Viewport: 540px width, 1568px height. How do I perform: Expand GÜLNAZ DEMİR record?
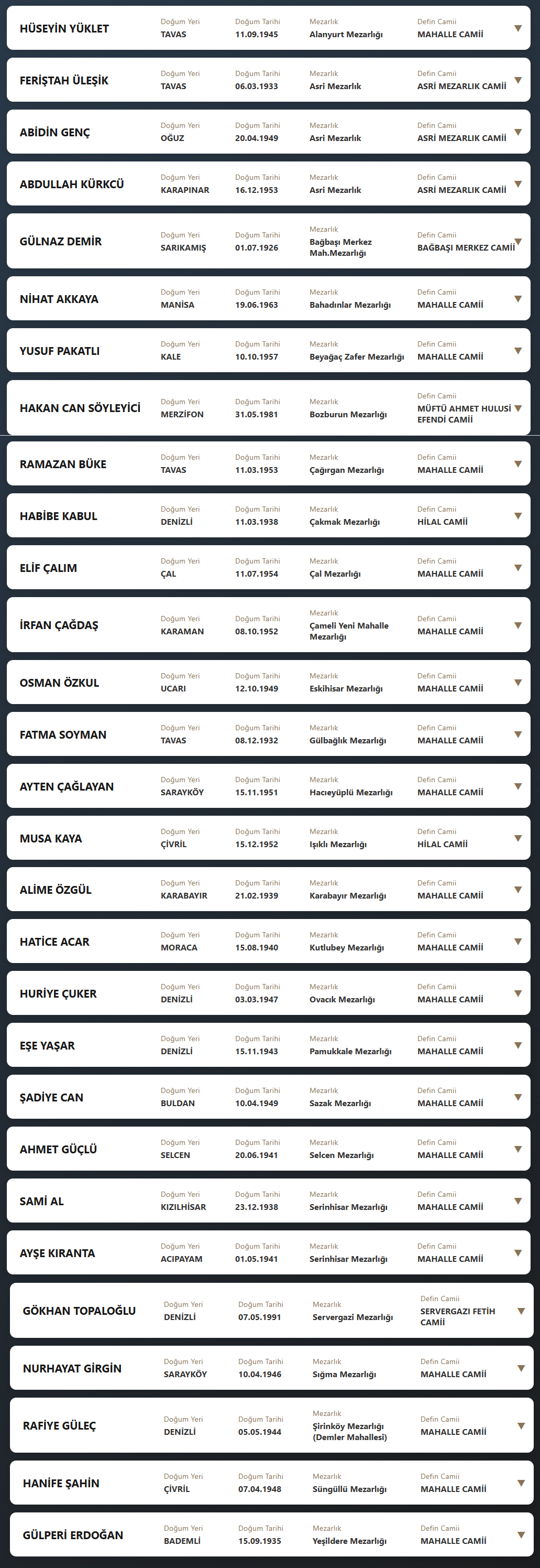point(519,241)
